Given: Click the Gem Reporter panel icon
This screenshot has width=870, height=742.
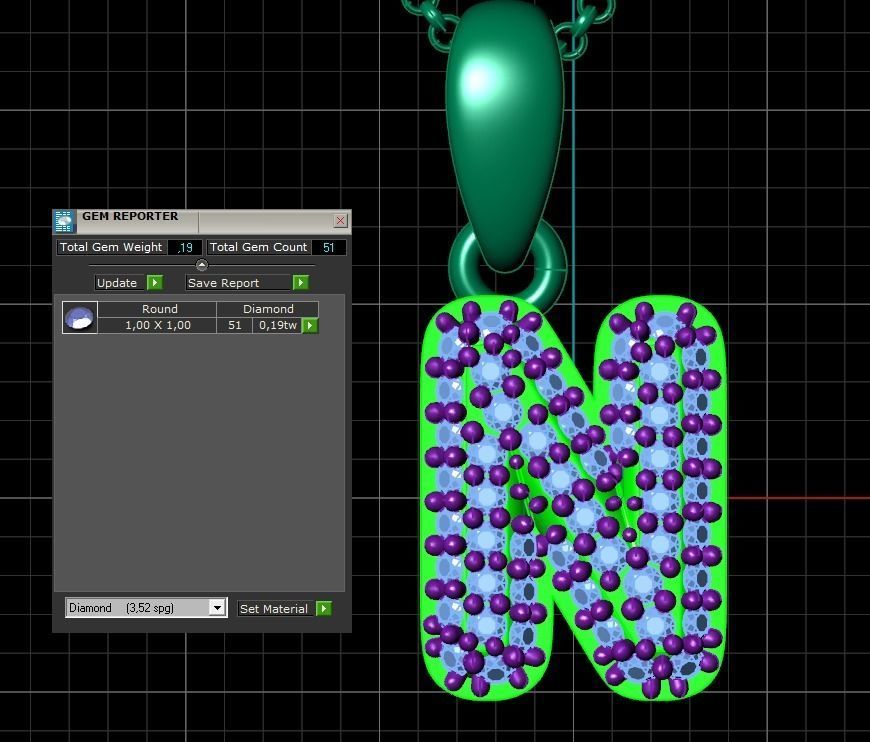Looking at the screenshot, I should click(x=64, y=221).
